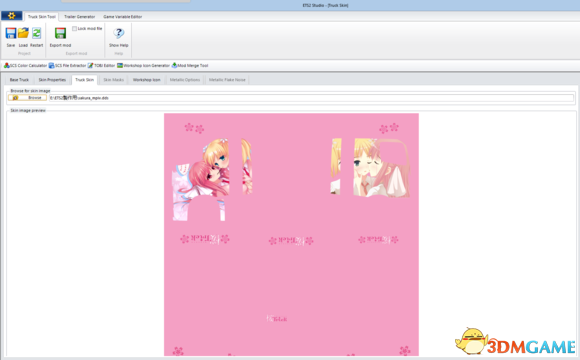This screenshot has height=360, width=580.
Task: Open the Load project folder icon
Action: point(23,33)
